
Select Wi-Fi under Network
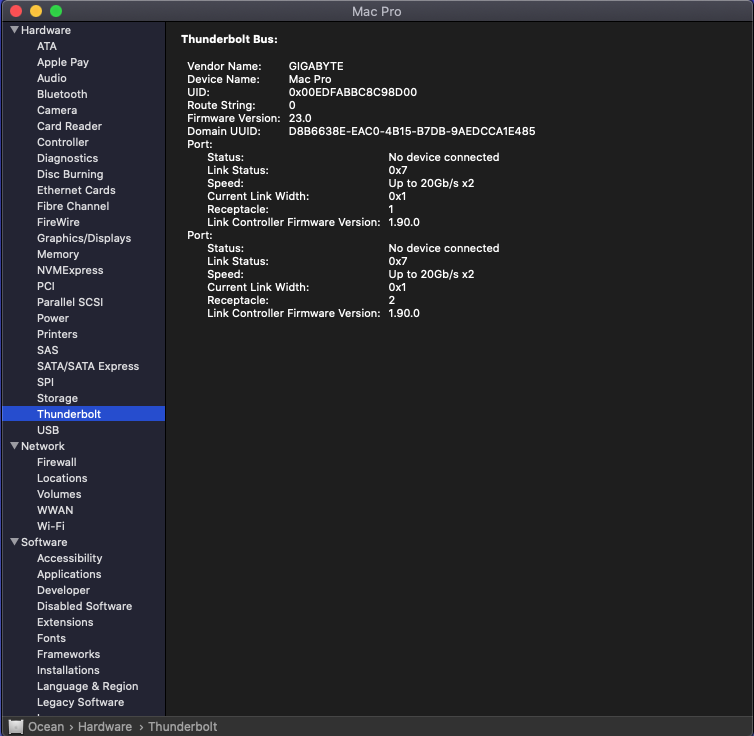point(51,526)
